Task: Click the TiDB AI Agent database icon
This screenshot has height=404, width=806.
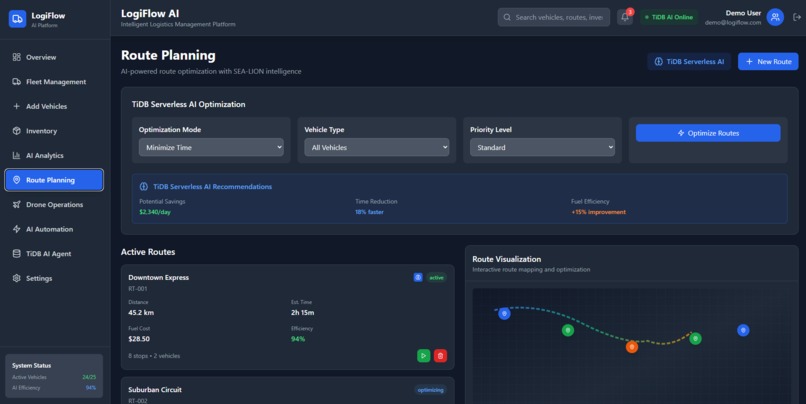Action: pos(16,254)
